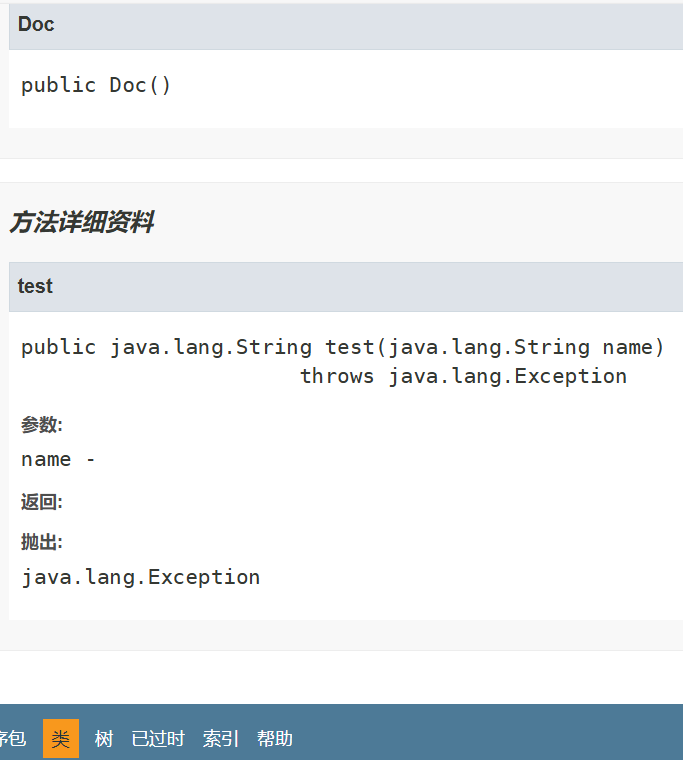Screen dimensions: 683x760
Task: Click the word 'public' before Doc()
Action: point(58,85)
